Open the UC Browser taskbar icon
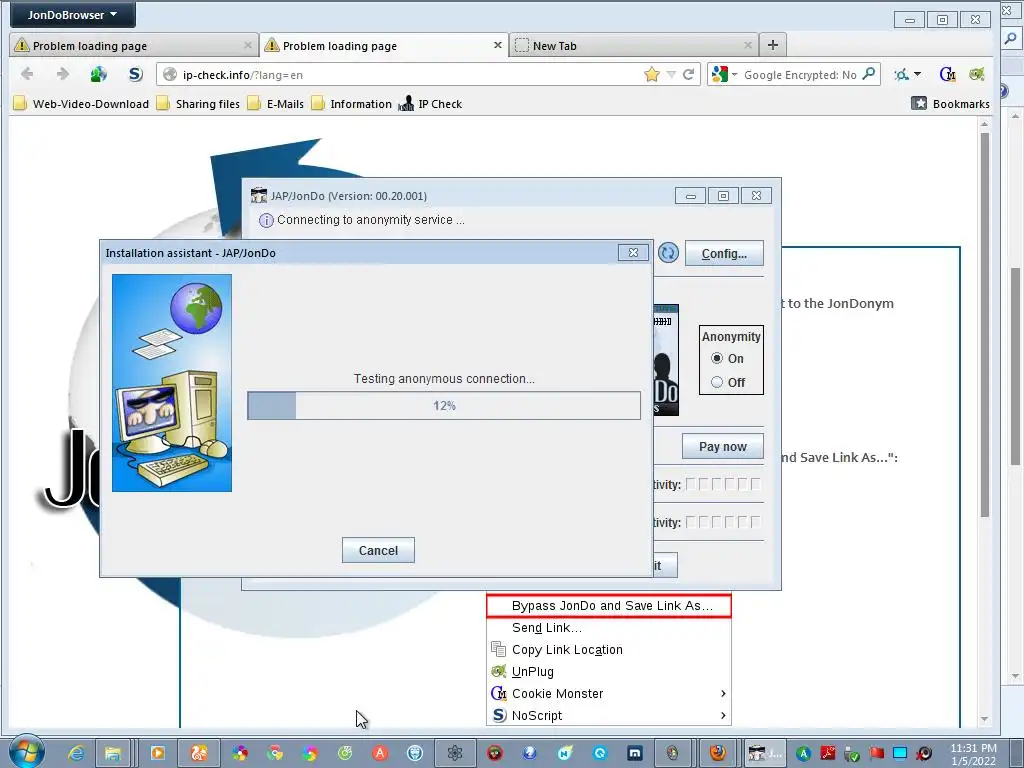 coord(199,753)
